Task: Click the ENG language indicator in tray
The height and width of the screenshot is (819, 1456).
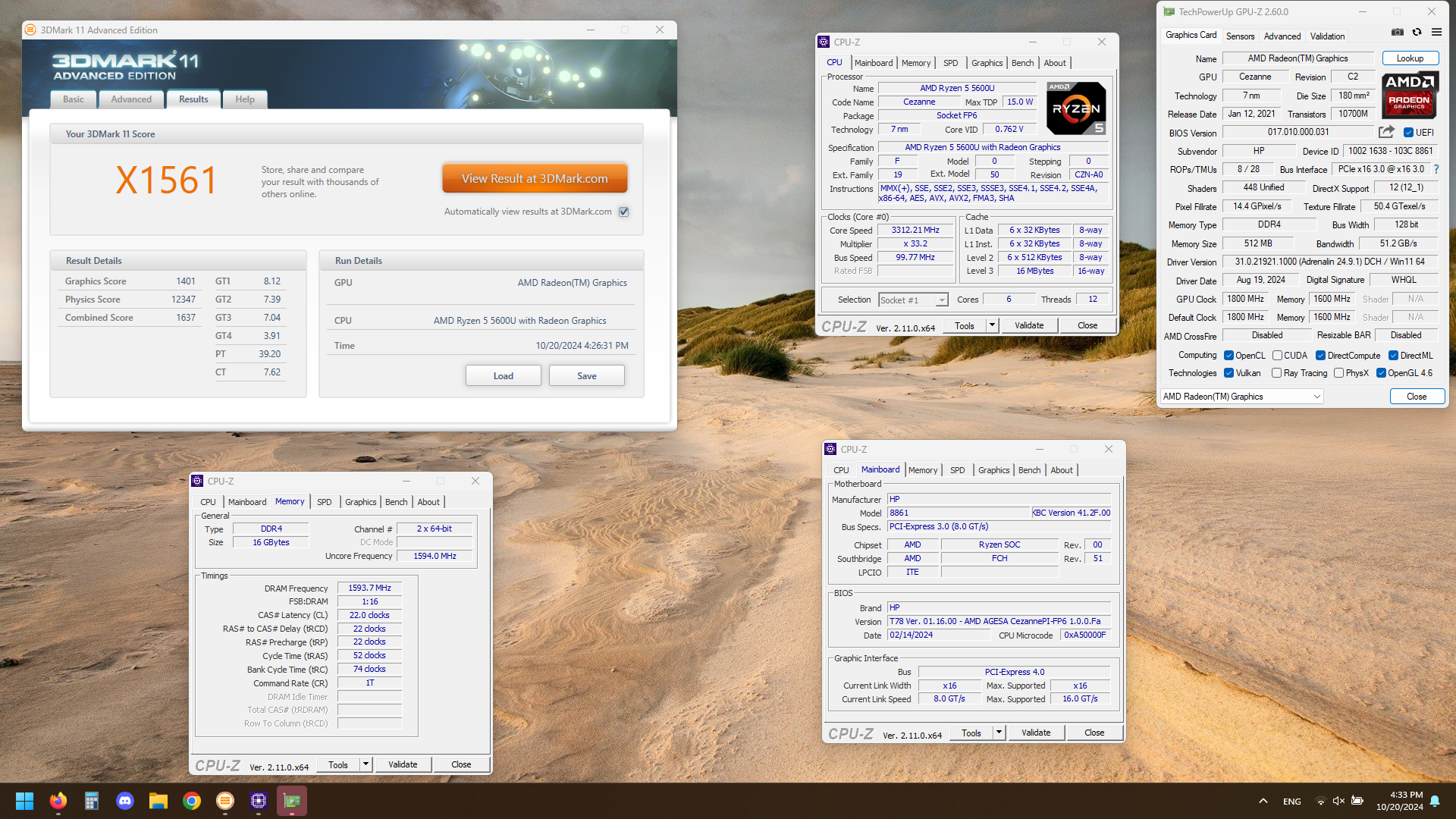Action: 1292,801
